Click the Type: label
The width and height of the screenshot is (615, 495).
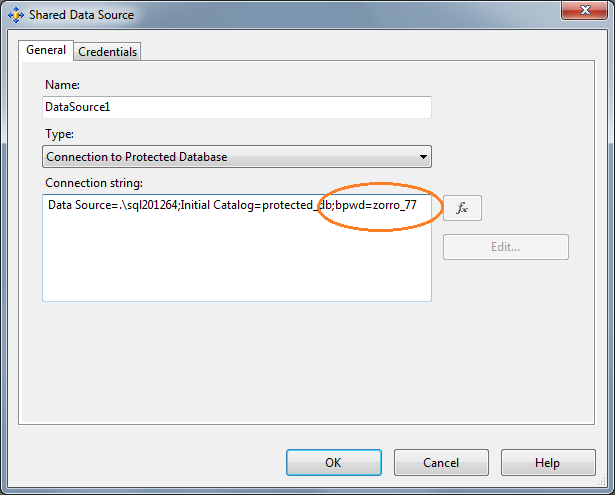pos(59,133)
